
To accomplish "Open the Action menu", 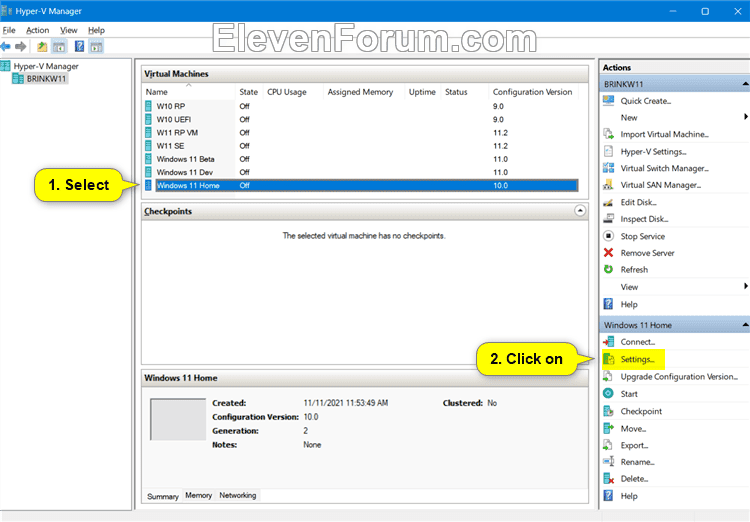I will coord(37,30).
